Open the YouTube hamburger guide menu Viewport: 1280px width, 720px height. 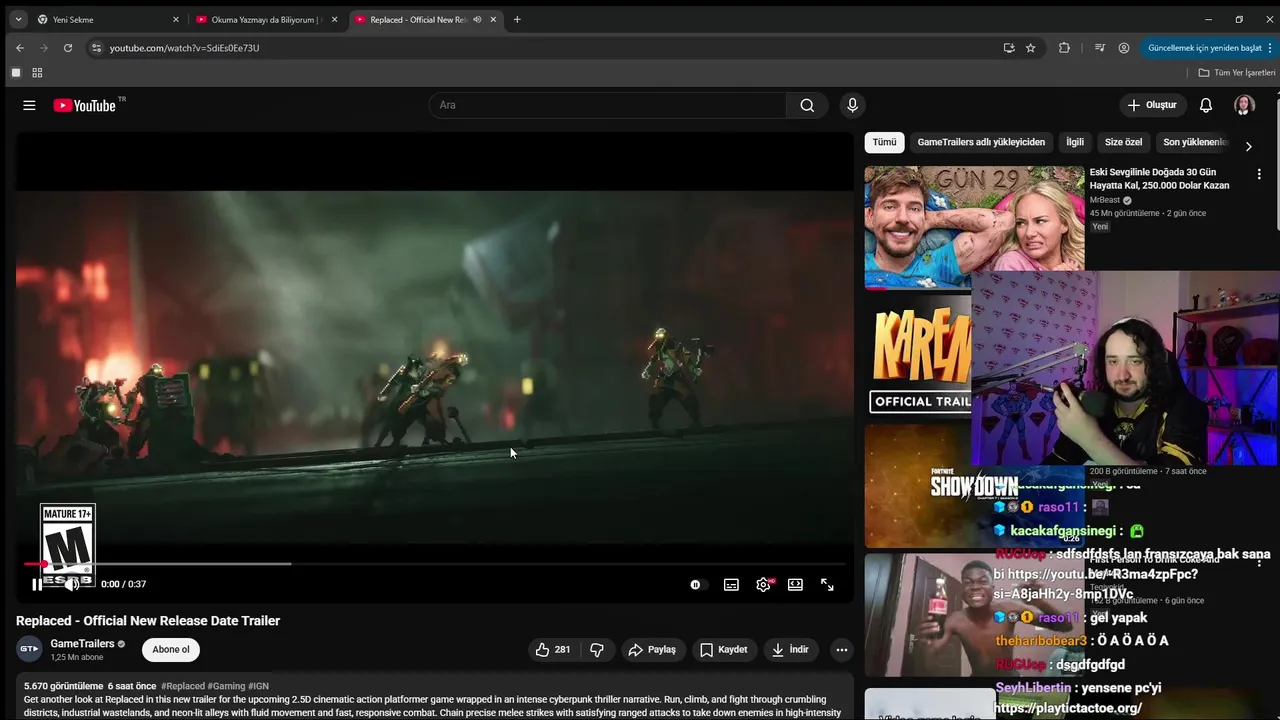point(29,105)
